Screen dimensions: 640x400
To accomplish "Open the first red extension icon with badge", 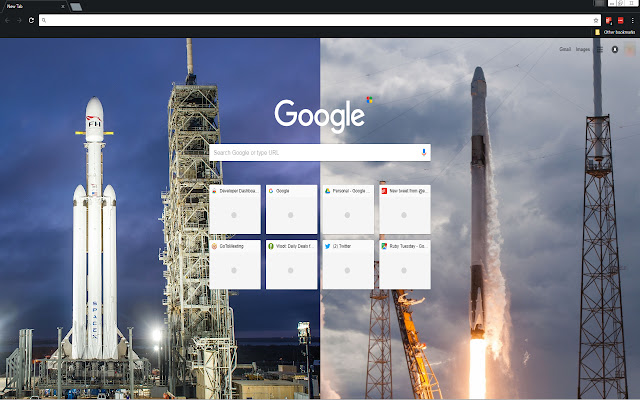I will coord(609,20).
